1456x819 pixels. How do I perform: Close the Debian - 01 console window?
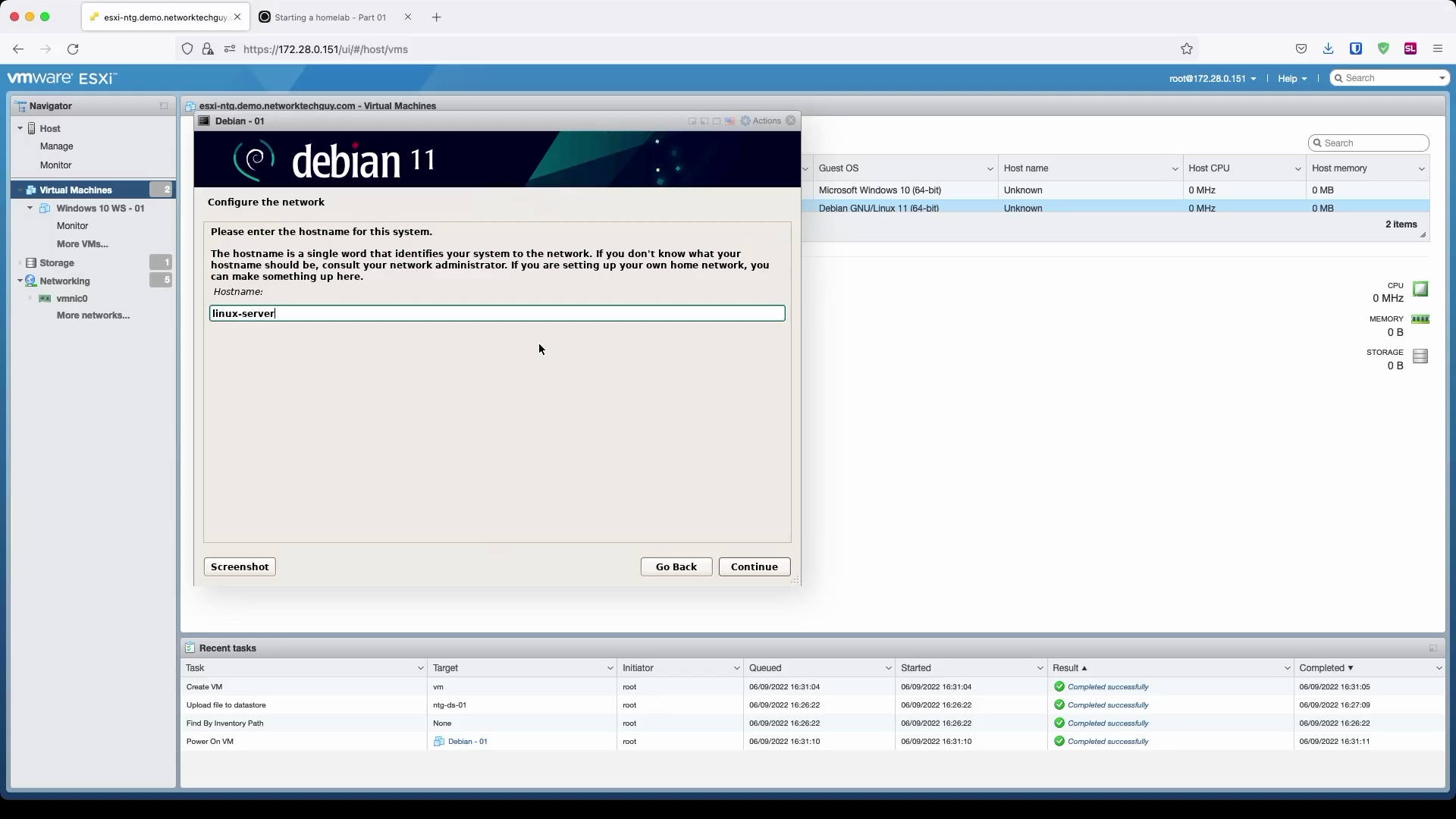[791, 121]
